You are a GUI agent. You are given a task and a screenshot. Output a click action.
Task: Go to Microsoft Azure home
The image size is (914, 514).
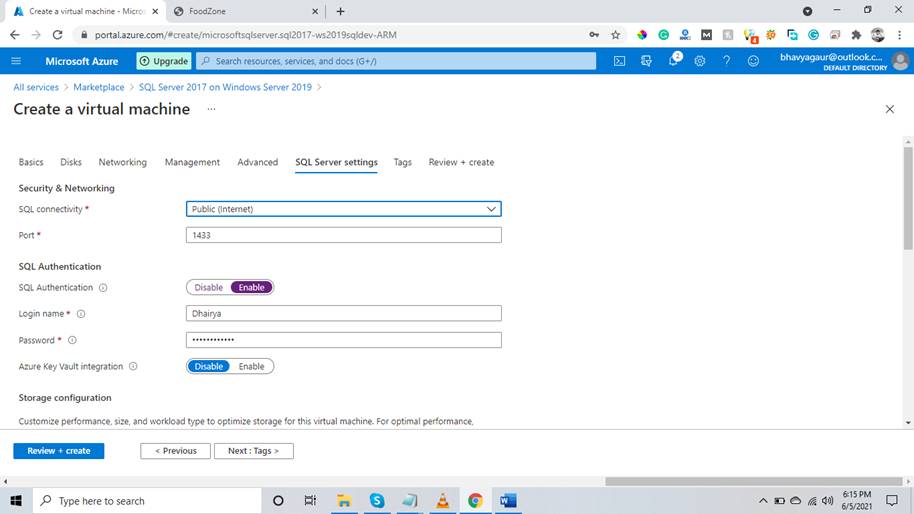coord(82,61)
